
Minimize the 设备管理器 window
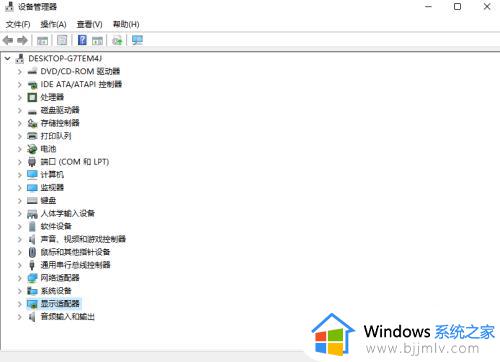pyautogui.click(x=428, y=7)
